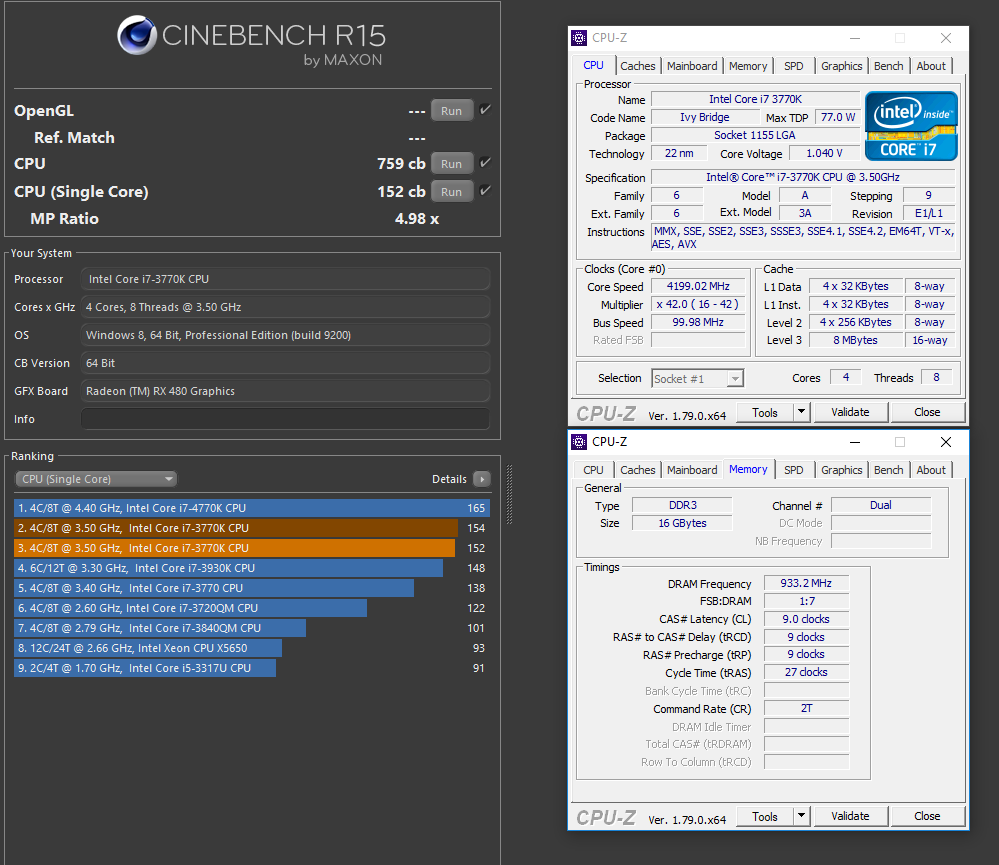Click the MP Ratio value 4.98 x
The image size is (999, 865).
pos(417,219)
